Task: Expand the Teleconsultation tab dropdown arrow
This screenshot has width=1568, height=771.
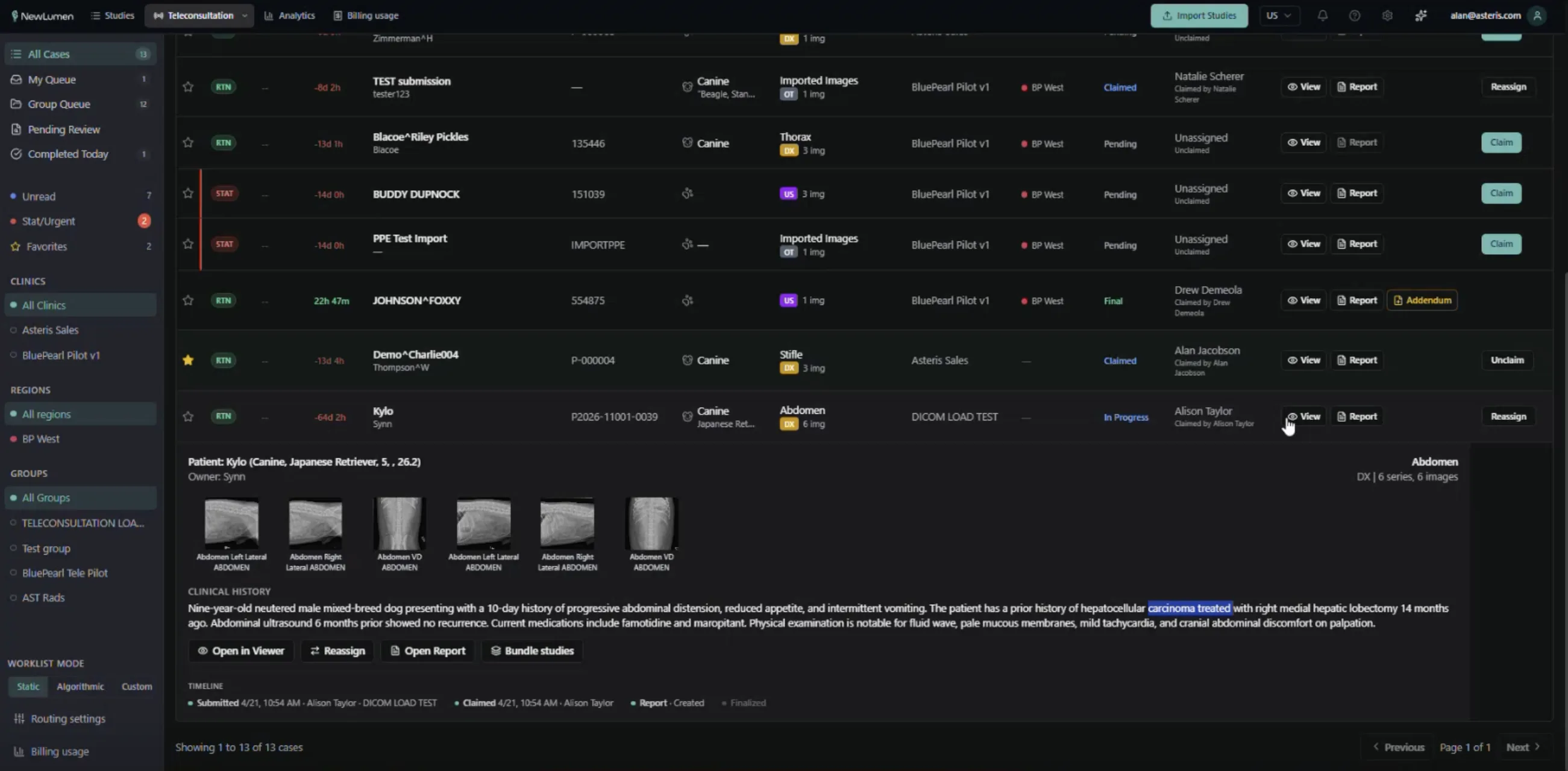Action: [245, 16]
